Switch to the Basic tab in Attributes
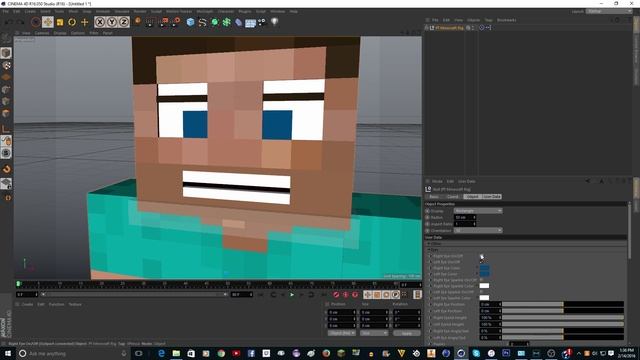This screenshot has height=360, width=640. coord(434,197)
